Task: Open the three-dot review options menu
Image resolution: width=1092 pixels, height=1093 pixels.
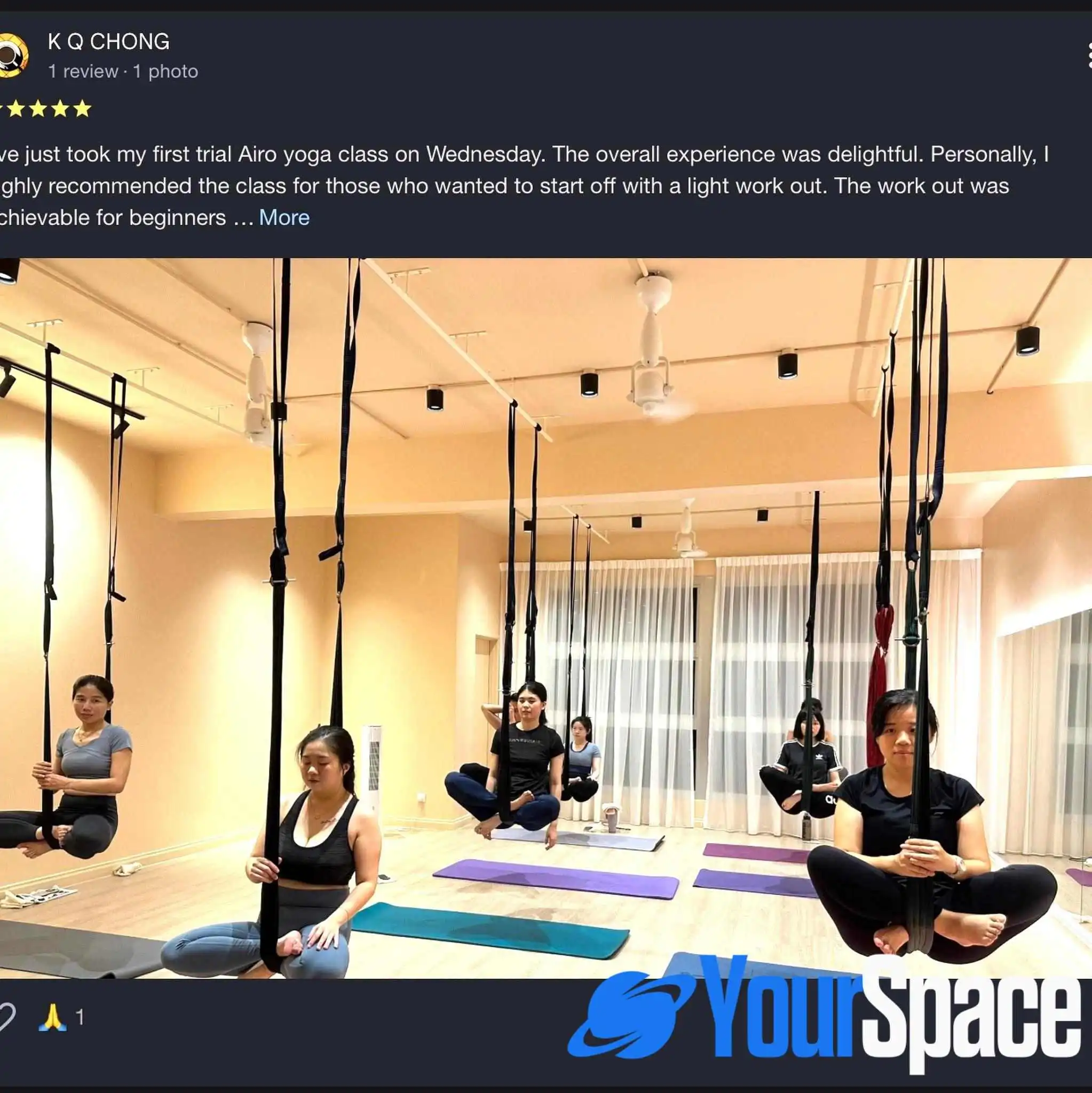Action: (x=1089, y=56)
